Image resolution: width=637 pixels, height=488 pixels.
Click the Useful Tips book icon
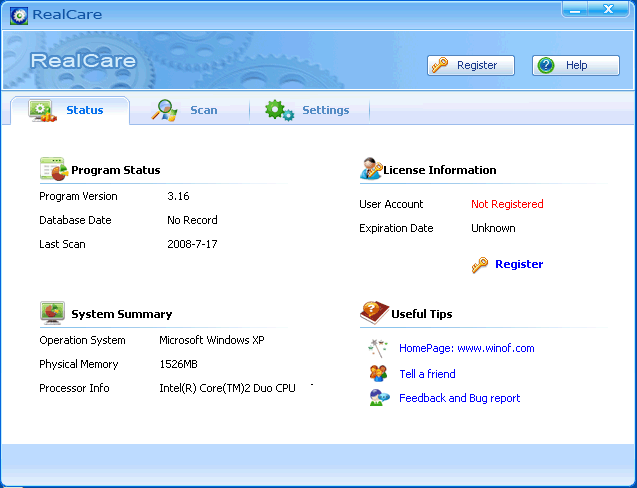374,312
